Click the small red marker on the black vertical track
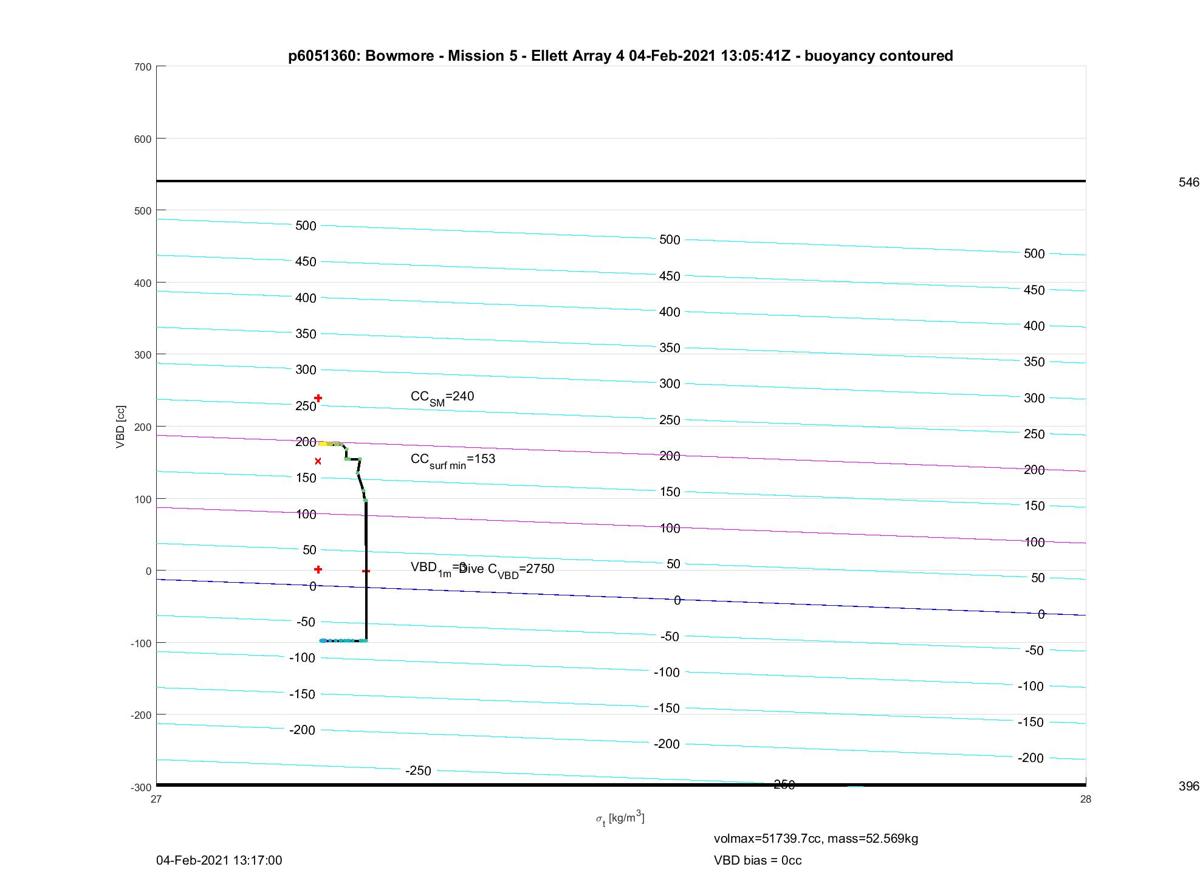 pos(366,571)
